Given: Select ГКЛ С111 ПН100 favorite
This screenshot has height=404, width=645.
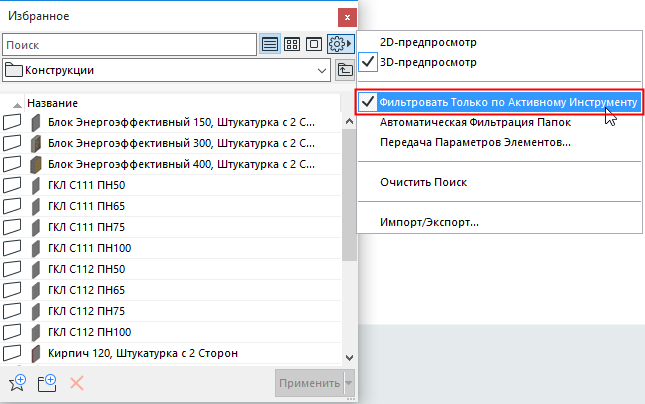Looking at the screenshot, I should [x=90, y=248].
